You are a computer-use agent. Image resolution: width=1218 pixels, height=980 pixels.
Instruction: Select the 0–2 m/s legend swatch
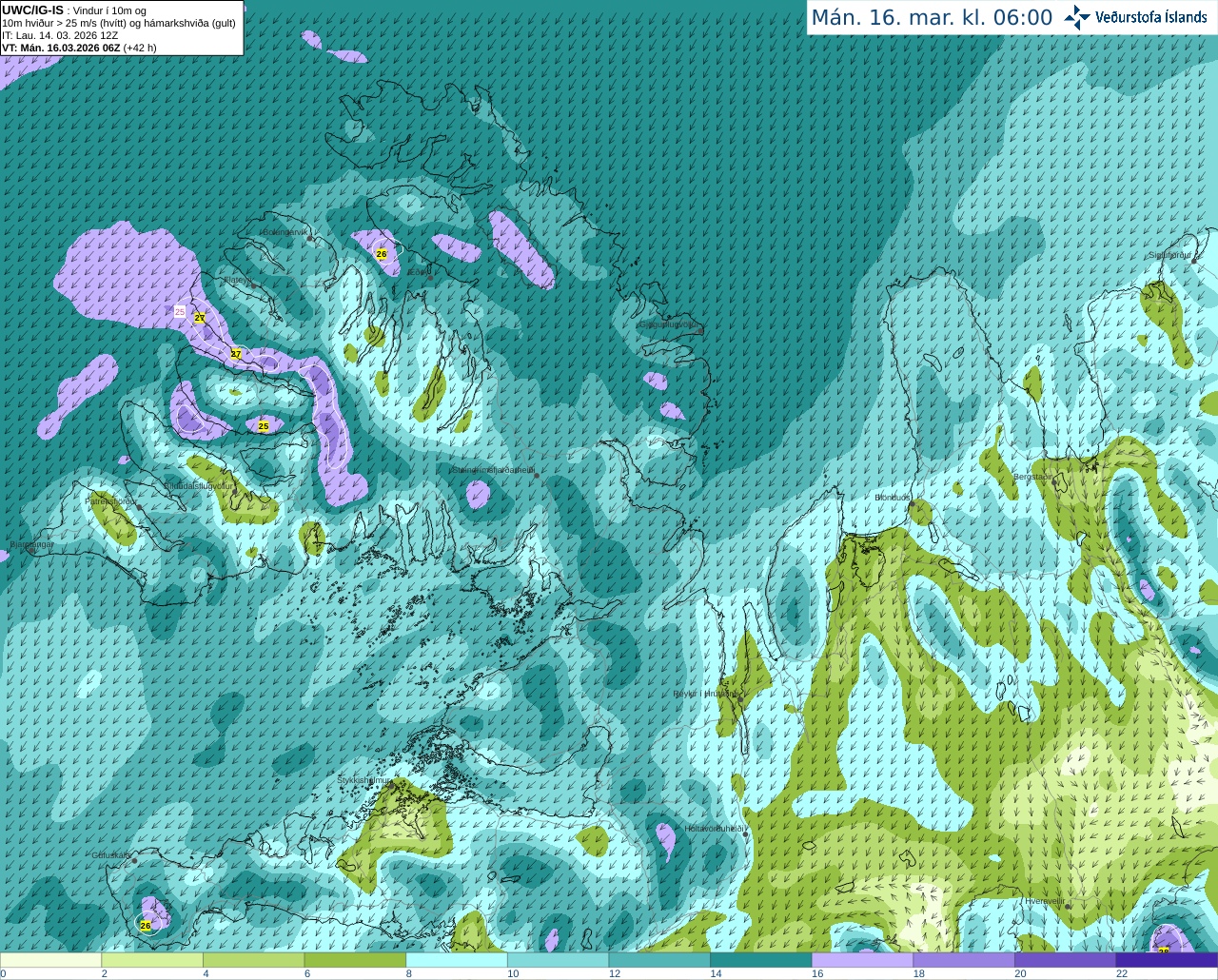[x=50, y=959]
